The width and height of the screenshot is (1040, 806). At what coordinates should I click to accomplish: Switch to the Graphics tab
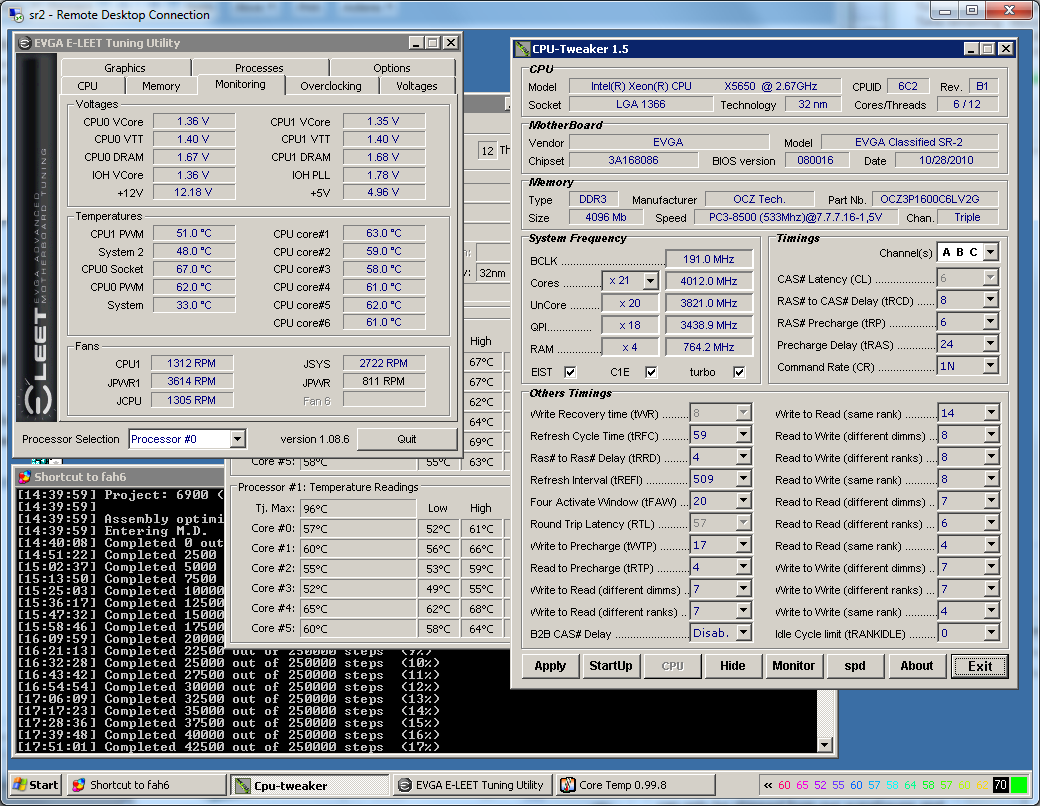pyautogui.click(x=125, y=68)
